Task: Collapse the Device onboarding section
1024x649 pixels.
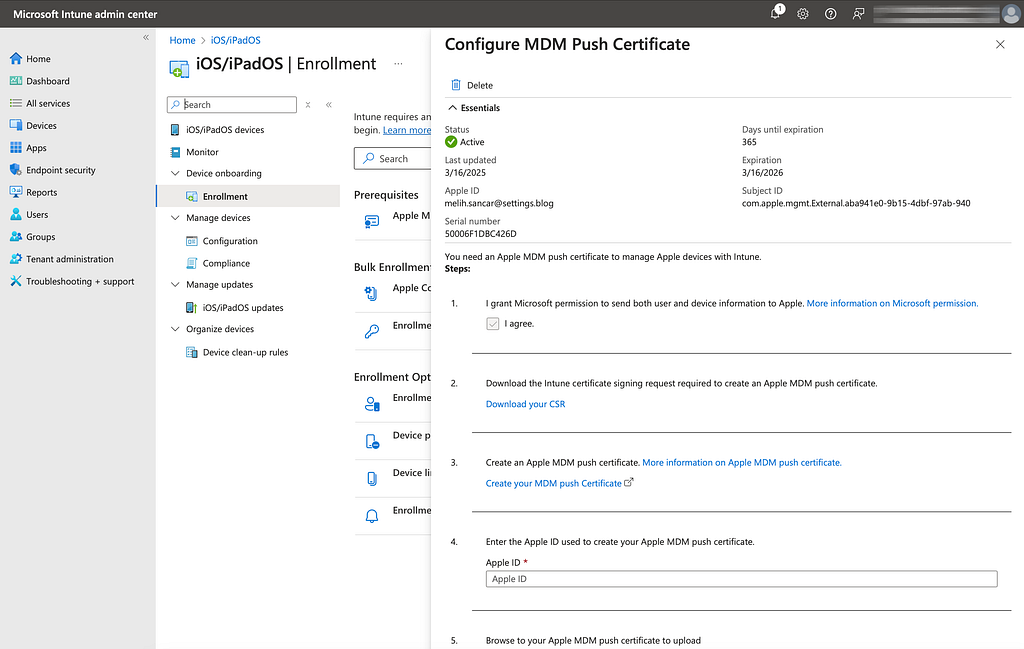Action: coord(175,174)
